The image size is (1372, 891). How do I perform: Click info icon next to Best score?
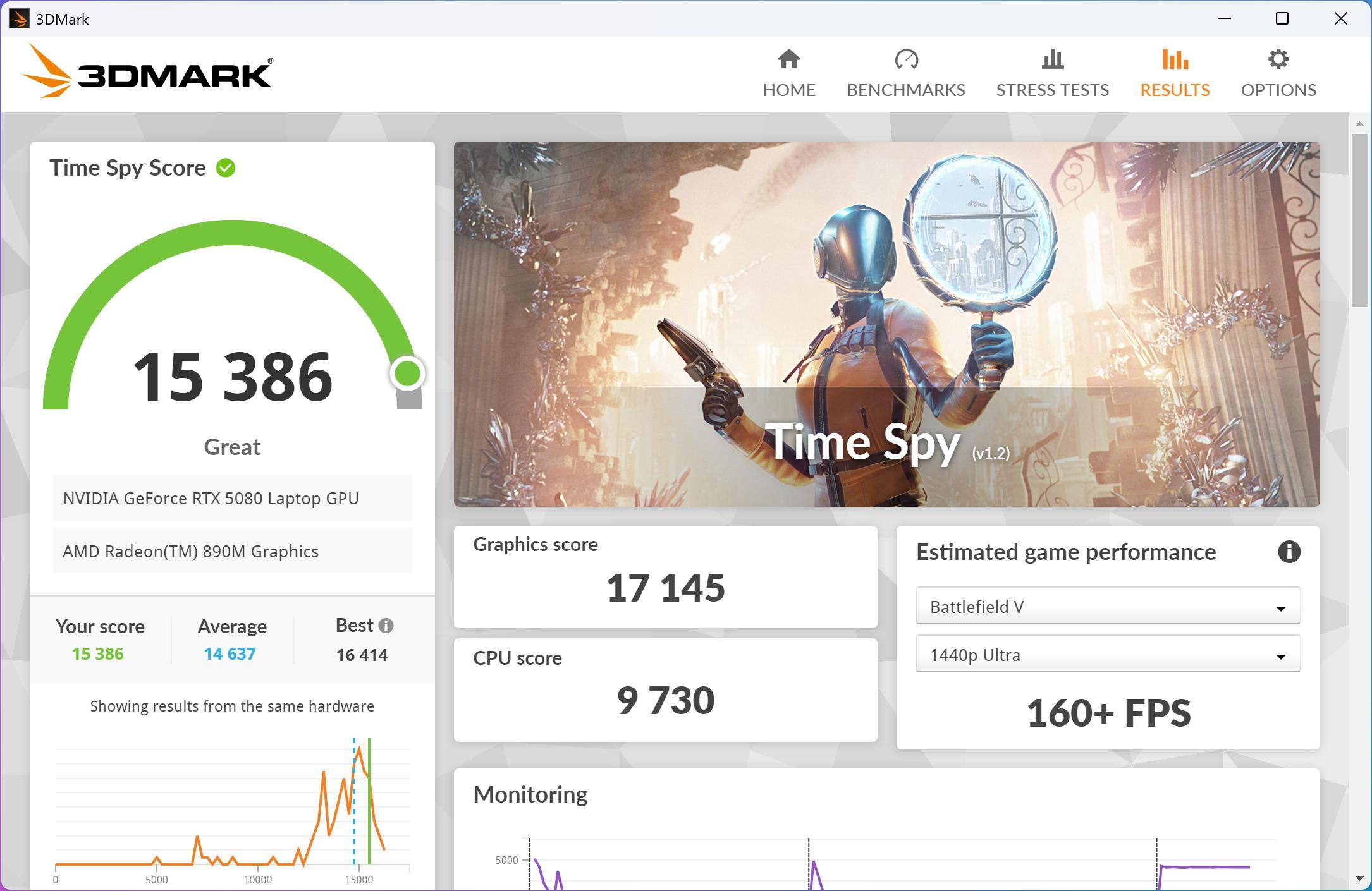[386, 626]
